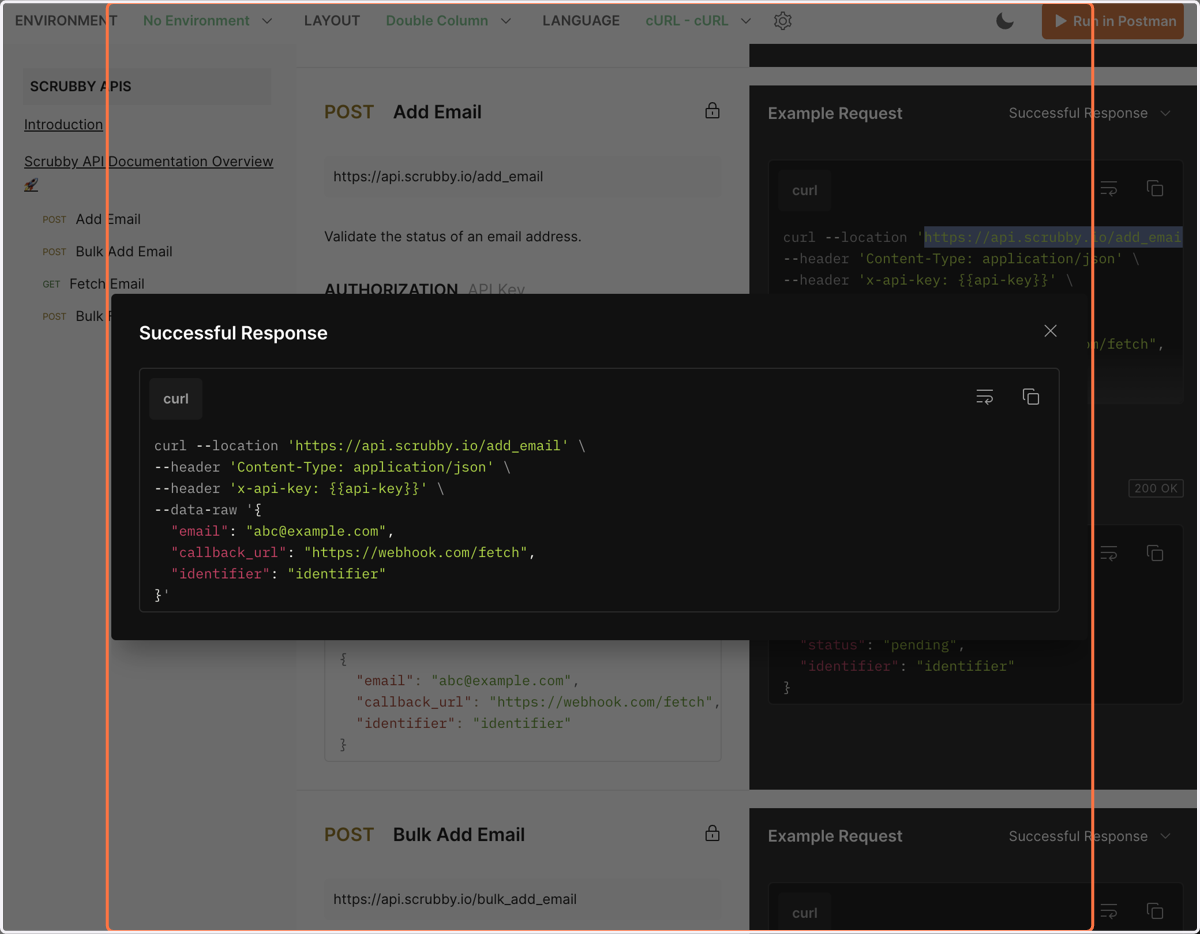This screenshot has width=1200, height=934.
Task: Switch to dark mode with the moon icon
Action: [1005, 21]
